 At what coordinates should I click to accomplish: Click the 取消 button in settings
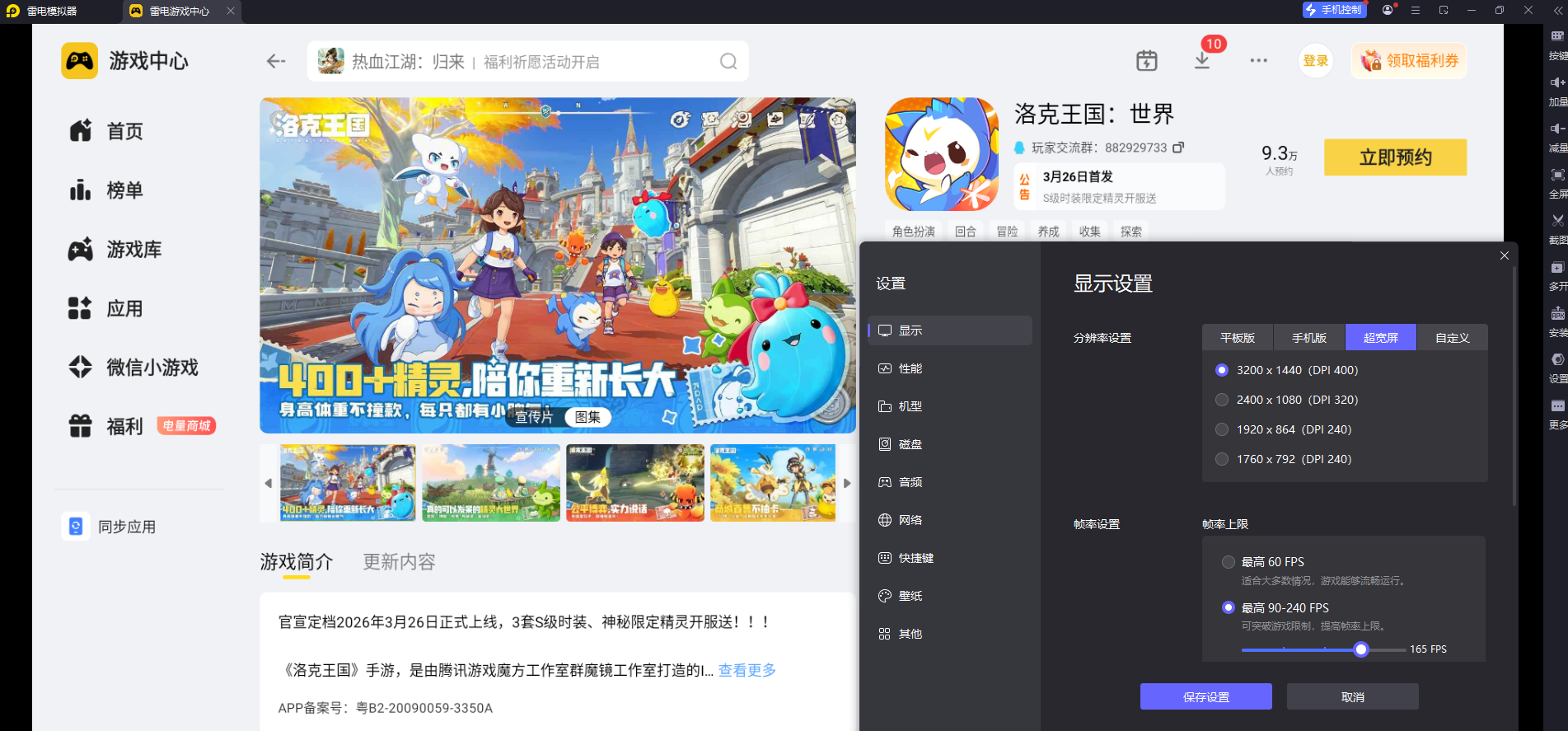pos(1353,696)
